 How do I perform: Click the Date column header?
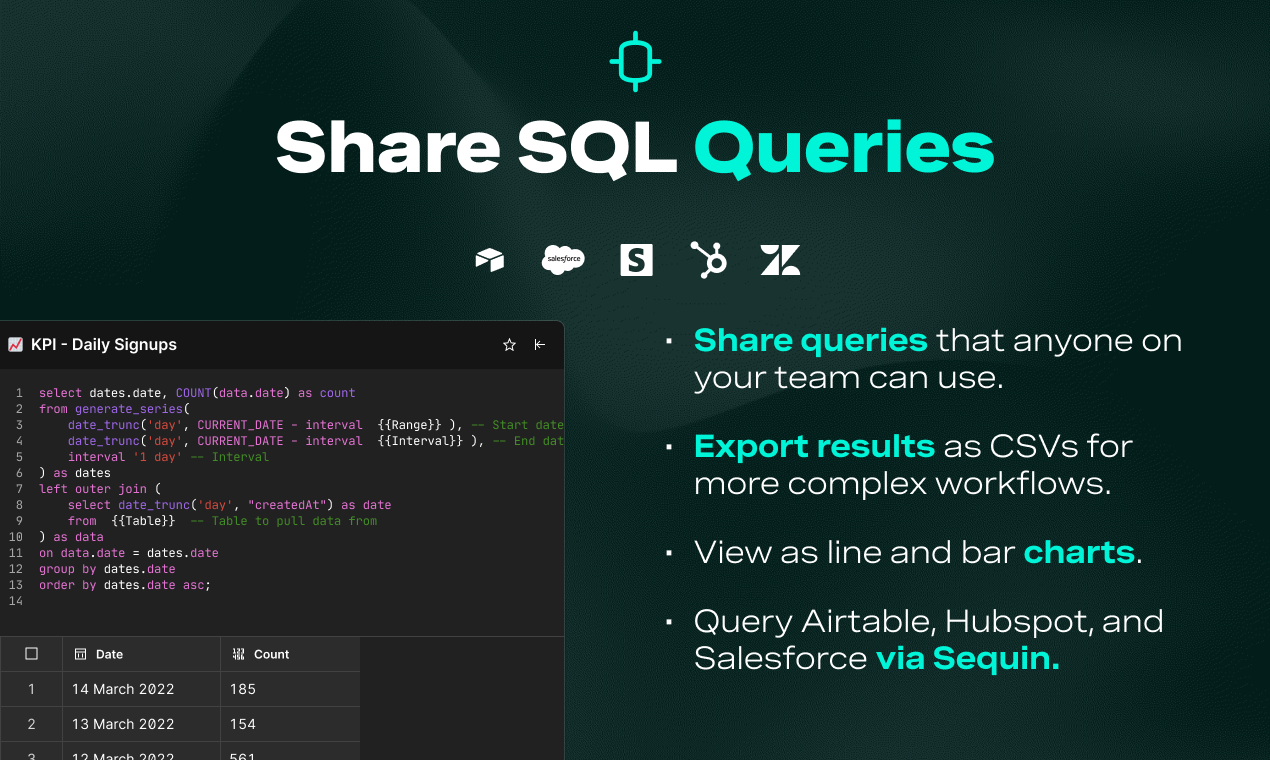(x=141, y=654)
